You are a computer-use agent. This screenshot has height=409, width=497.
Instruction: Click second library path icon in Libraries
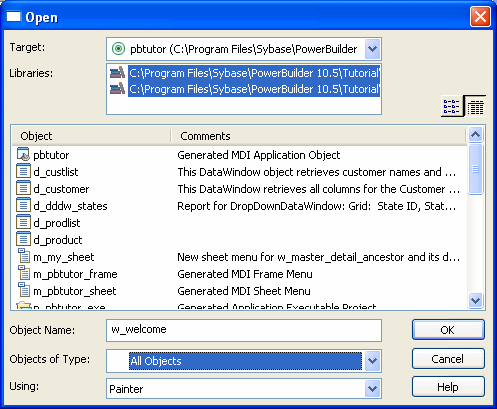[x=117, y=89]
